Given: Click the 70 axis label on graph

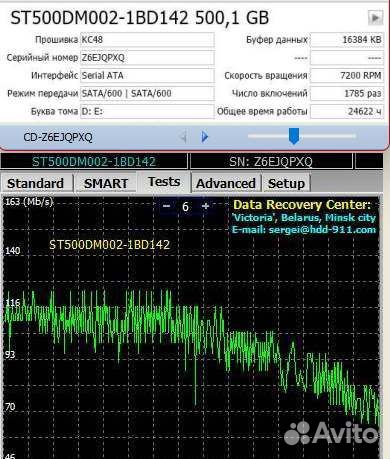Looking at the screenshot, I should 10,407.
